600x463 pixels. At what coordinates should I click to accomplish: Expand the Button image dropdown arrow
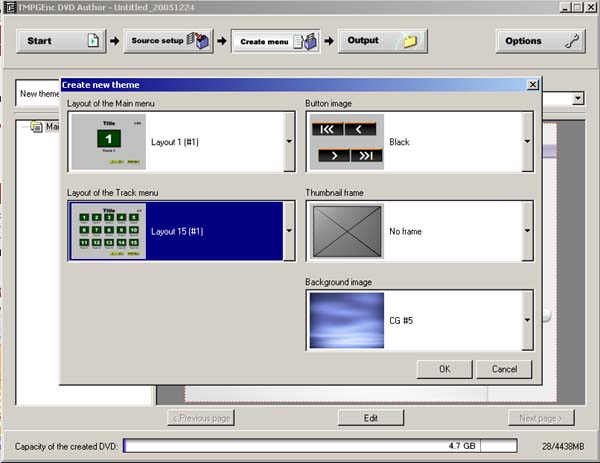(527, 142)
